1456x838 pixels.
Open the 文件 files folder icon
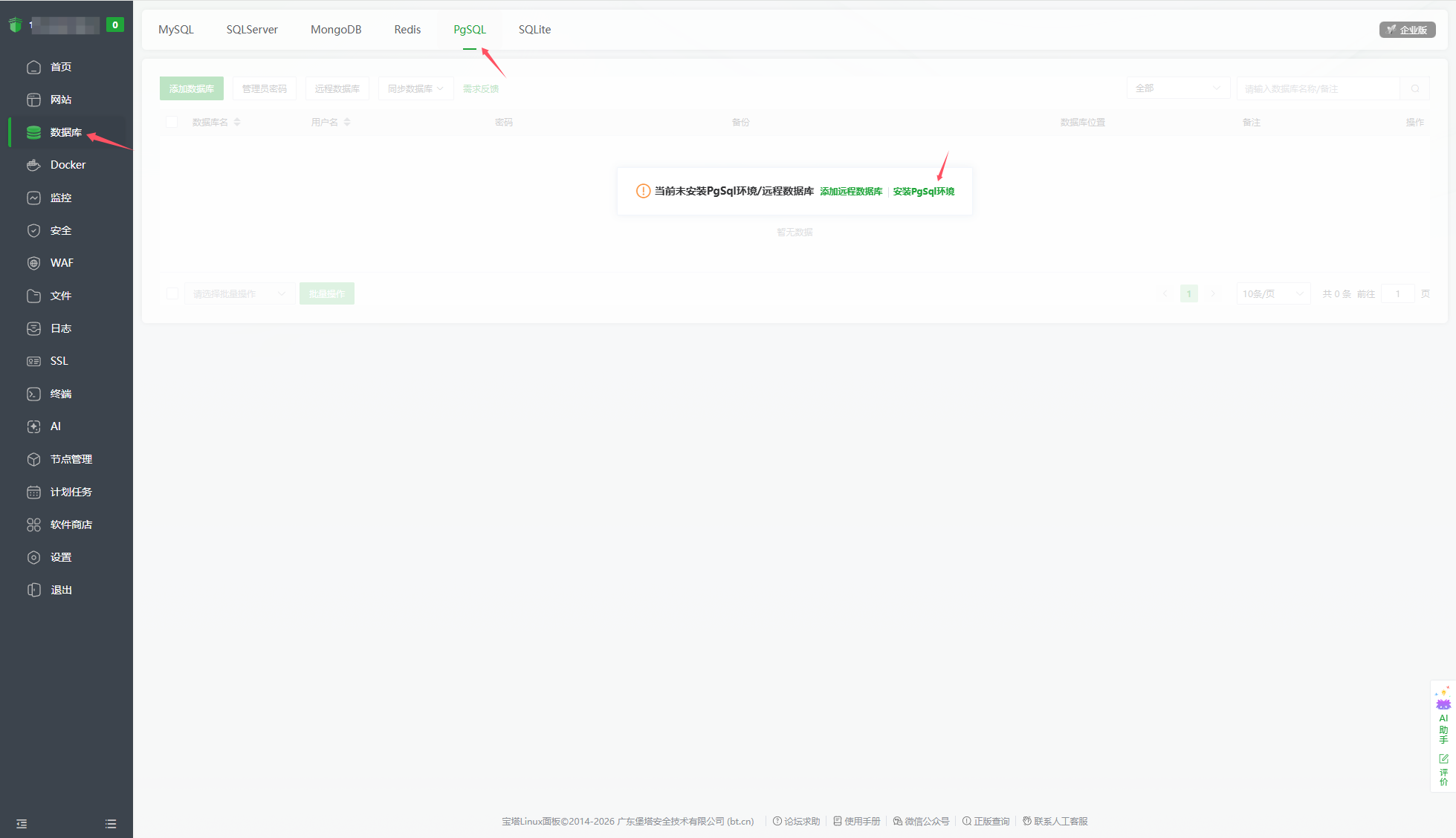coord(33,296)
